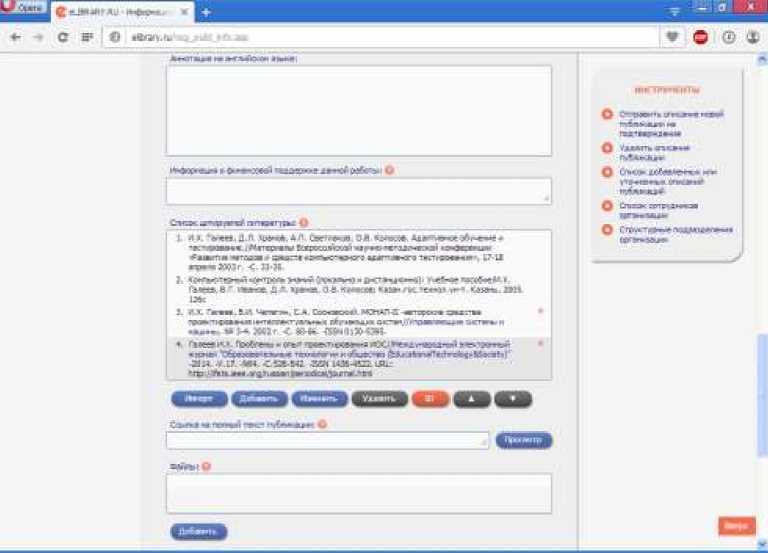Bookmark page with the heart icon
The width and height of the screenshot is (768, 553).
click(x=672, y=37)
